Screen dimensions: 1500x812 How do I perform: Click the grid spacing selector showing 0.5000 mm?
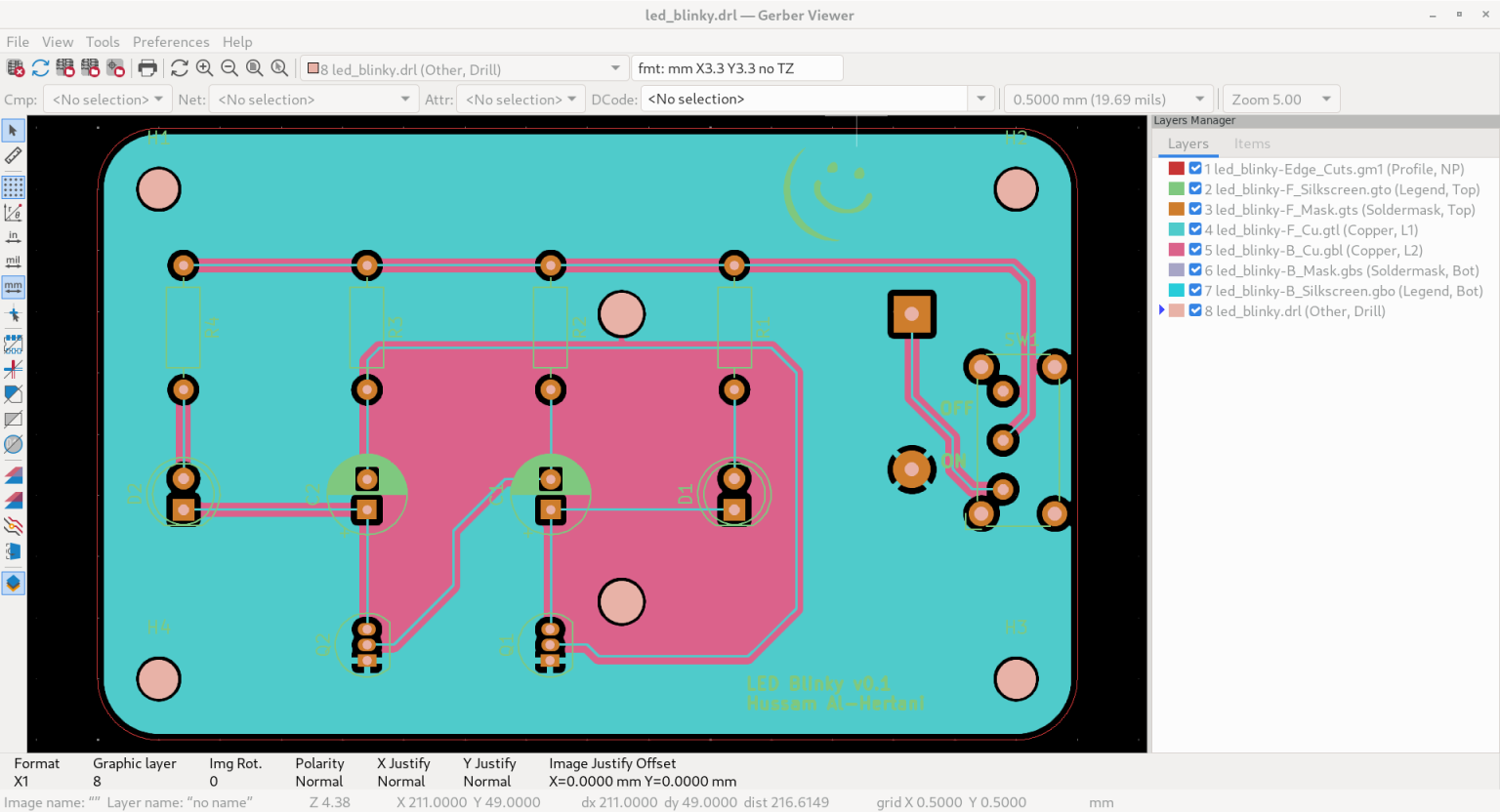pos(1108,99)
